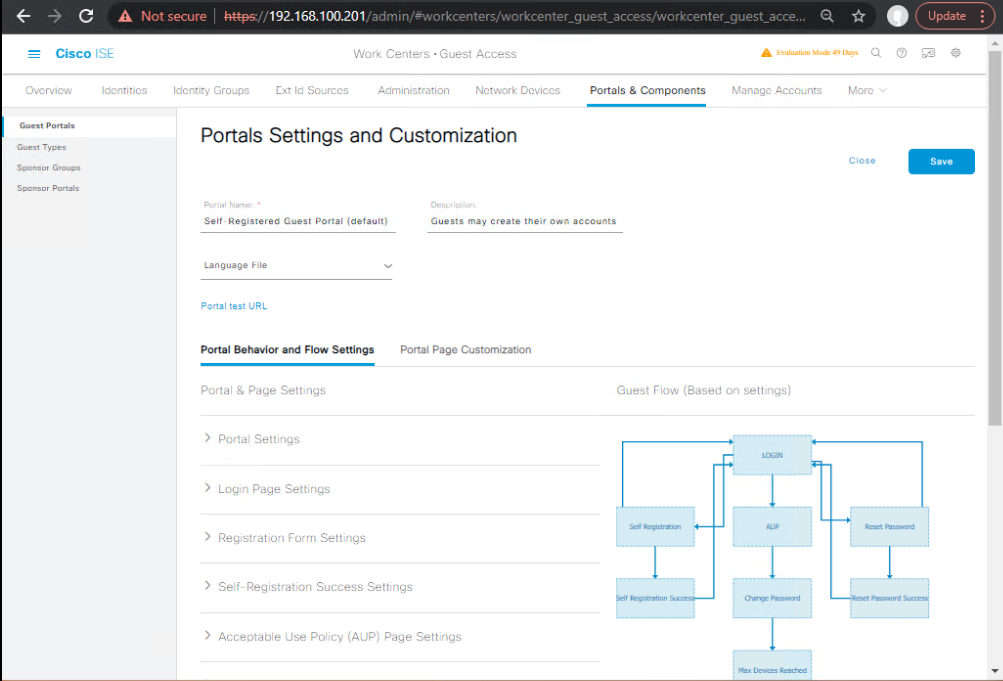
Task: Open Guest Types in the sidebar
Action: pyautogui.click(x=42, y=147)
